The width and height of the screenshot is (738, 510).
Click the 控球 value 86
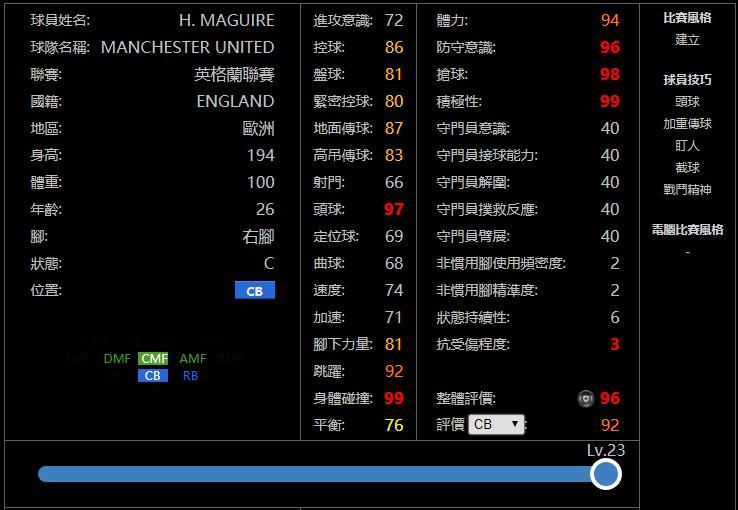click(x=394, y=47)
